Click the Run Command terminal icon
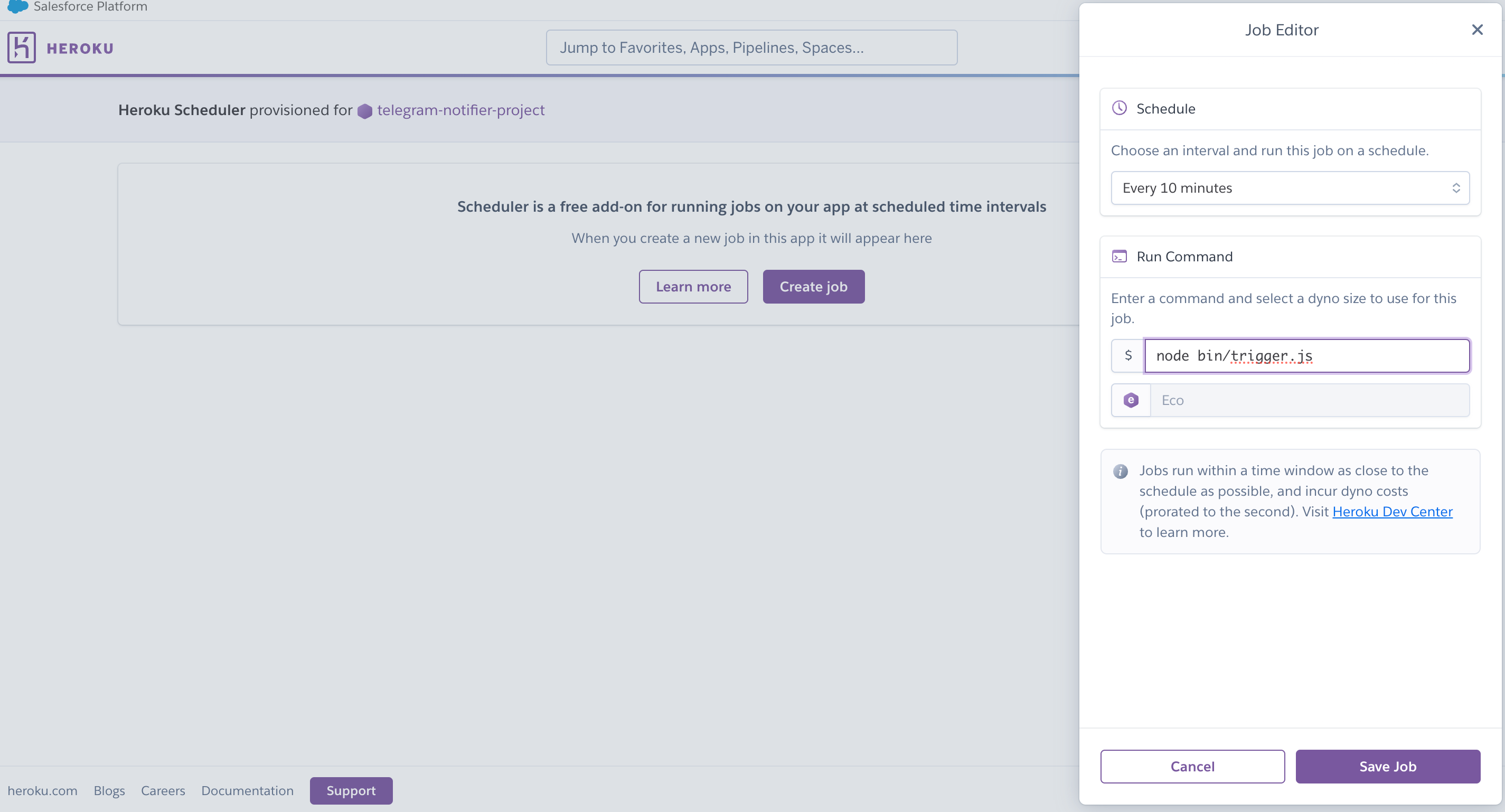This screenshot has width=1505, height=812. [x=1120, y=256]
